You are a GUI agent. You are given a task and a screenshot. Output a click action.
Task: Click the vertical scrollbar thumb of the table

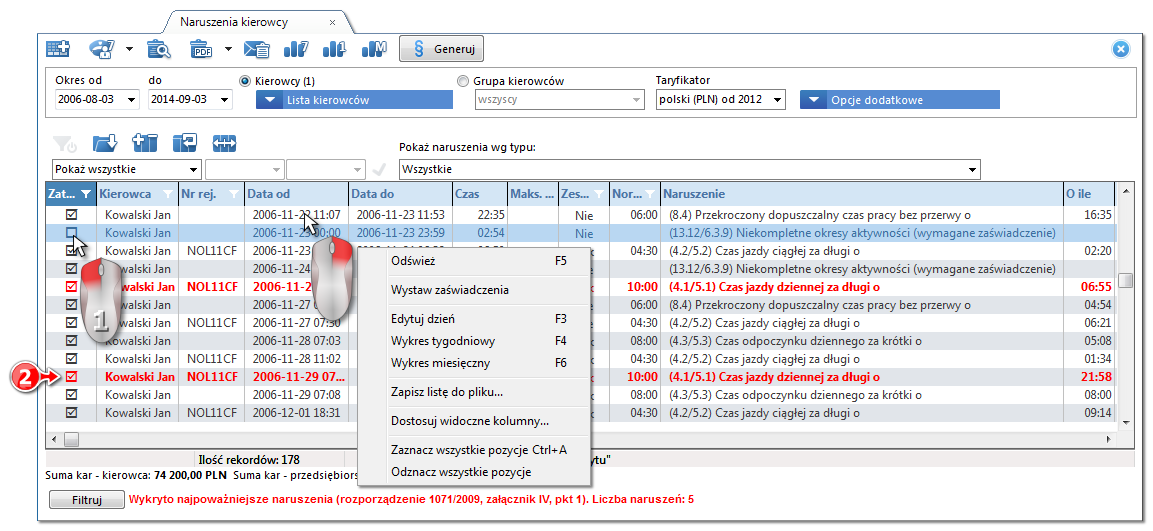[x=1125, y=280]
